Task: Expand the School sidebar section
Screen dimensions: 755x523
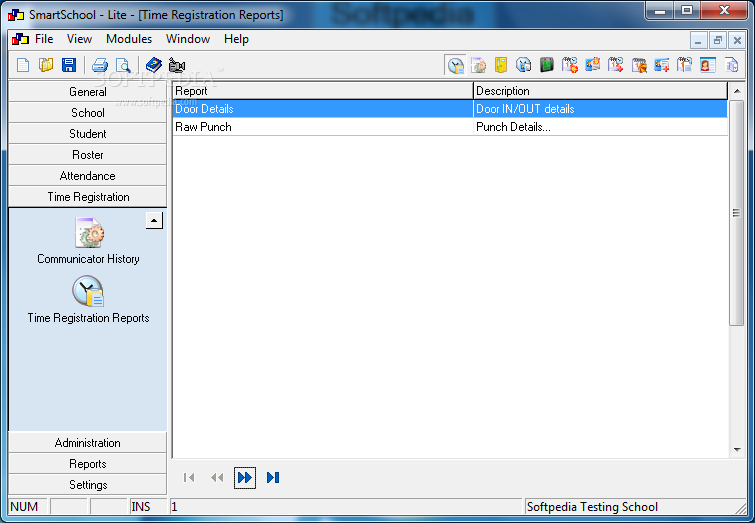Action: [x=88, y=113]
